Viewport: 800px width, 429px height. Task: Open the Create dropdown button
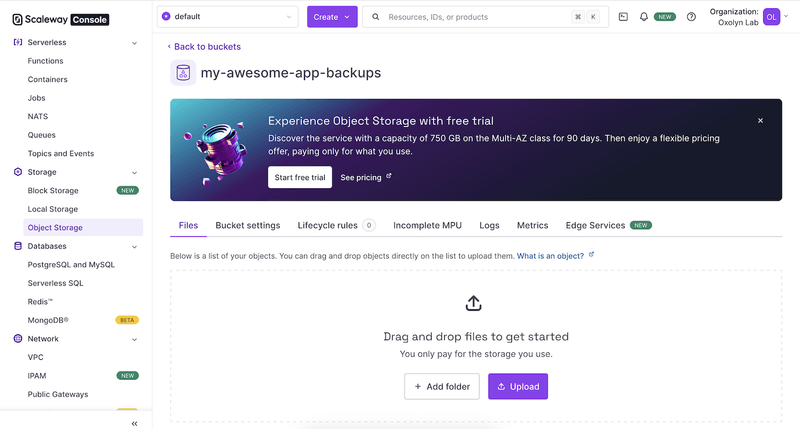332,17
